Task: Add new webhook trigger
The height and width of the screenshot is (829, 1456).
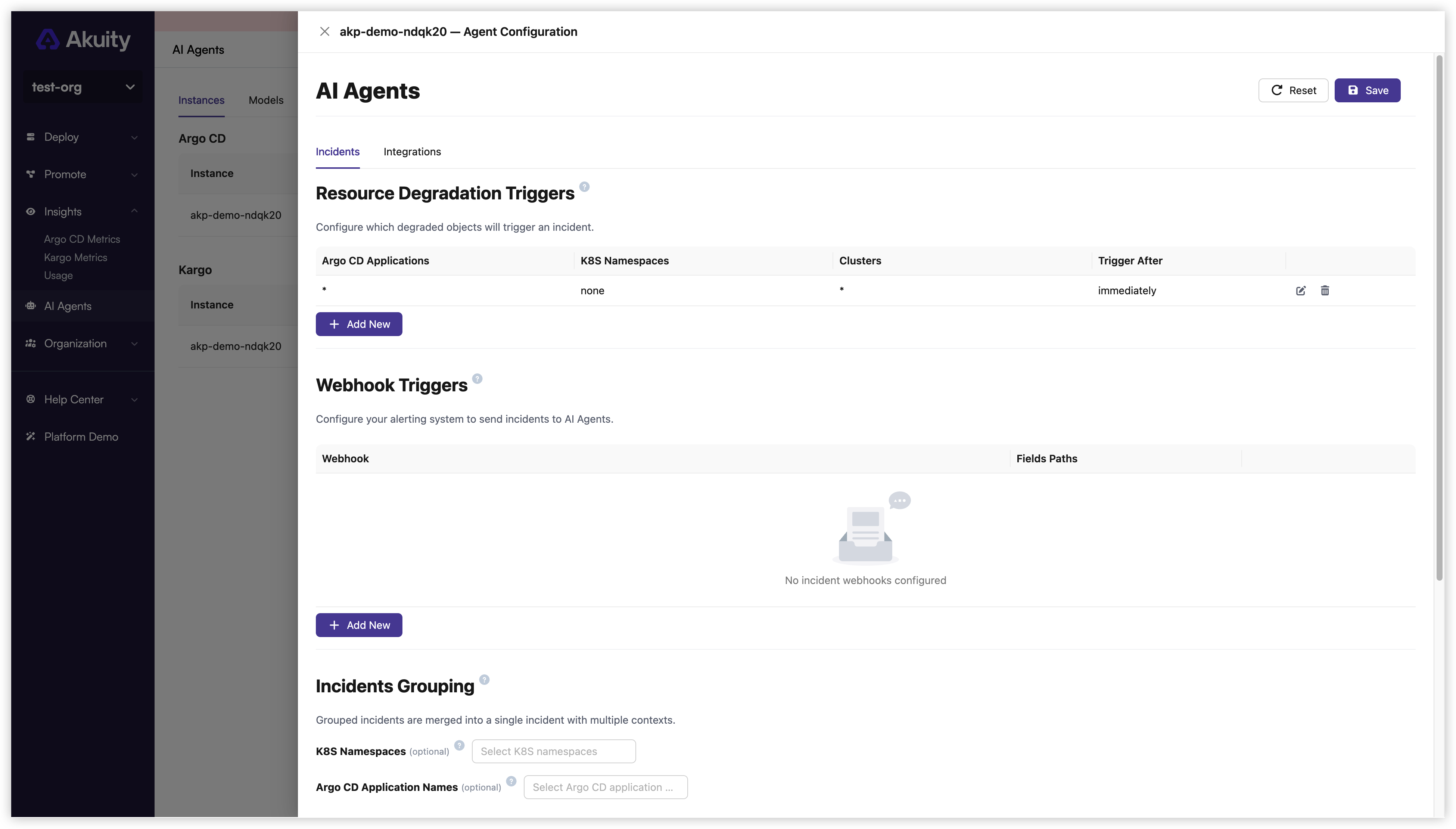Action: pyautogui.click(x=359, y=625)
